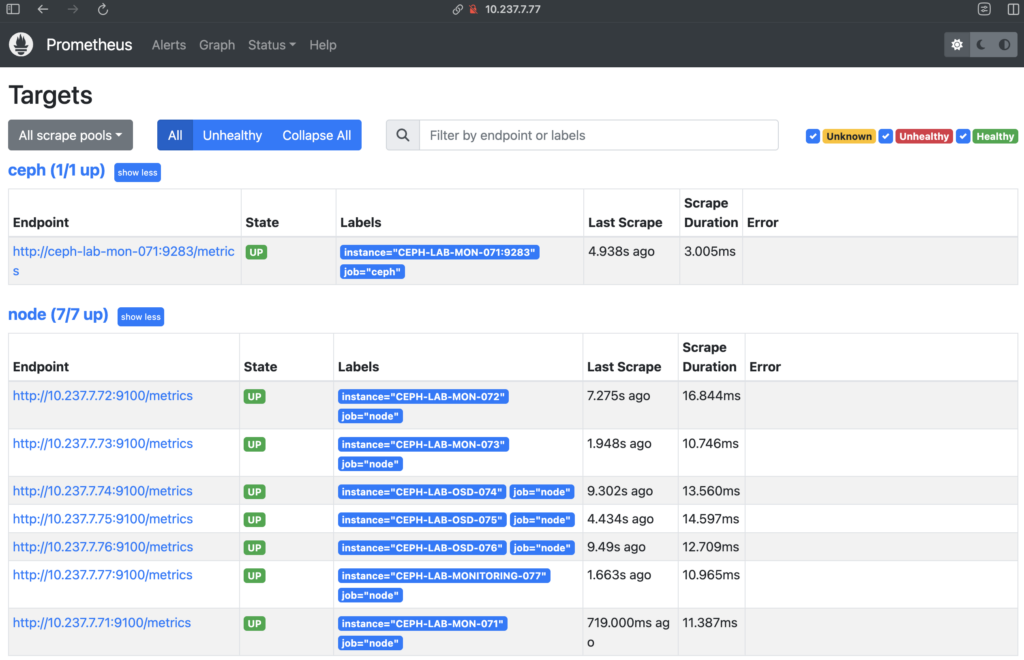
Task: Click the 3.005ms scrape duration
Action: [709, 251]
